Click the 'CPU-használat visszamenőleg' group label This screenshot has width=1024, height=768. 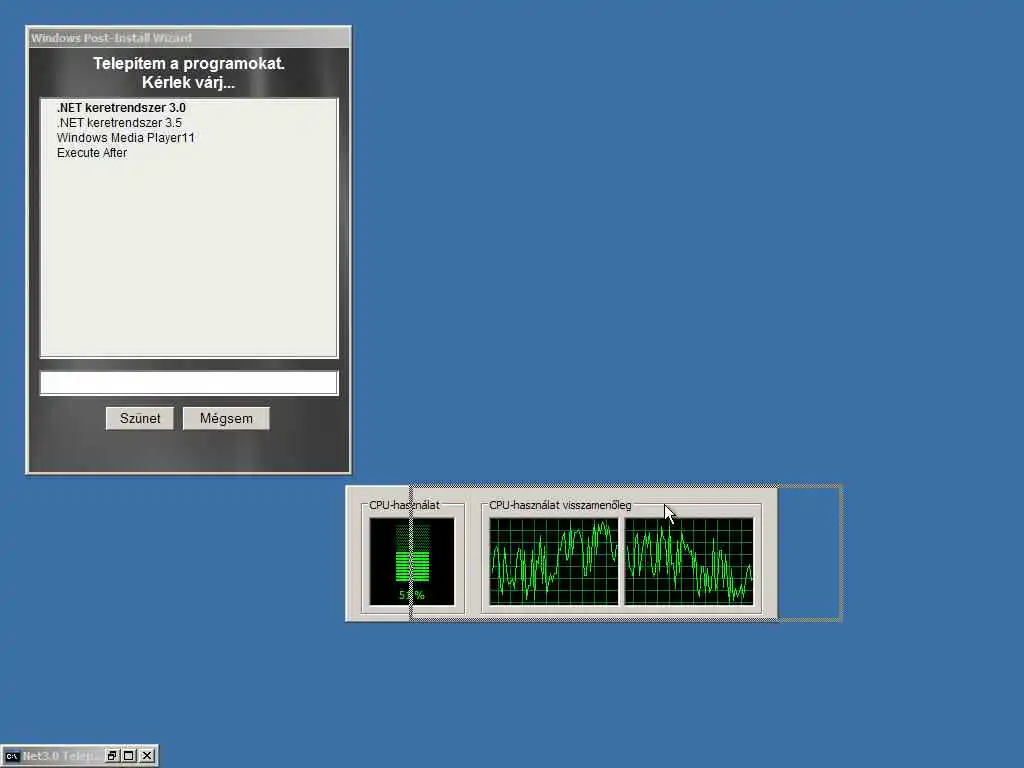pyautogui.click(x=560, y=505)
